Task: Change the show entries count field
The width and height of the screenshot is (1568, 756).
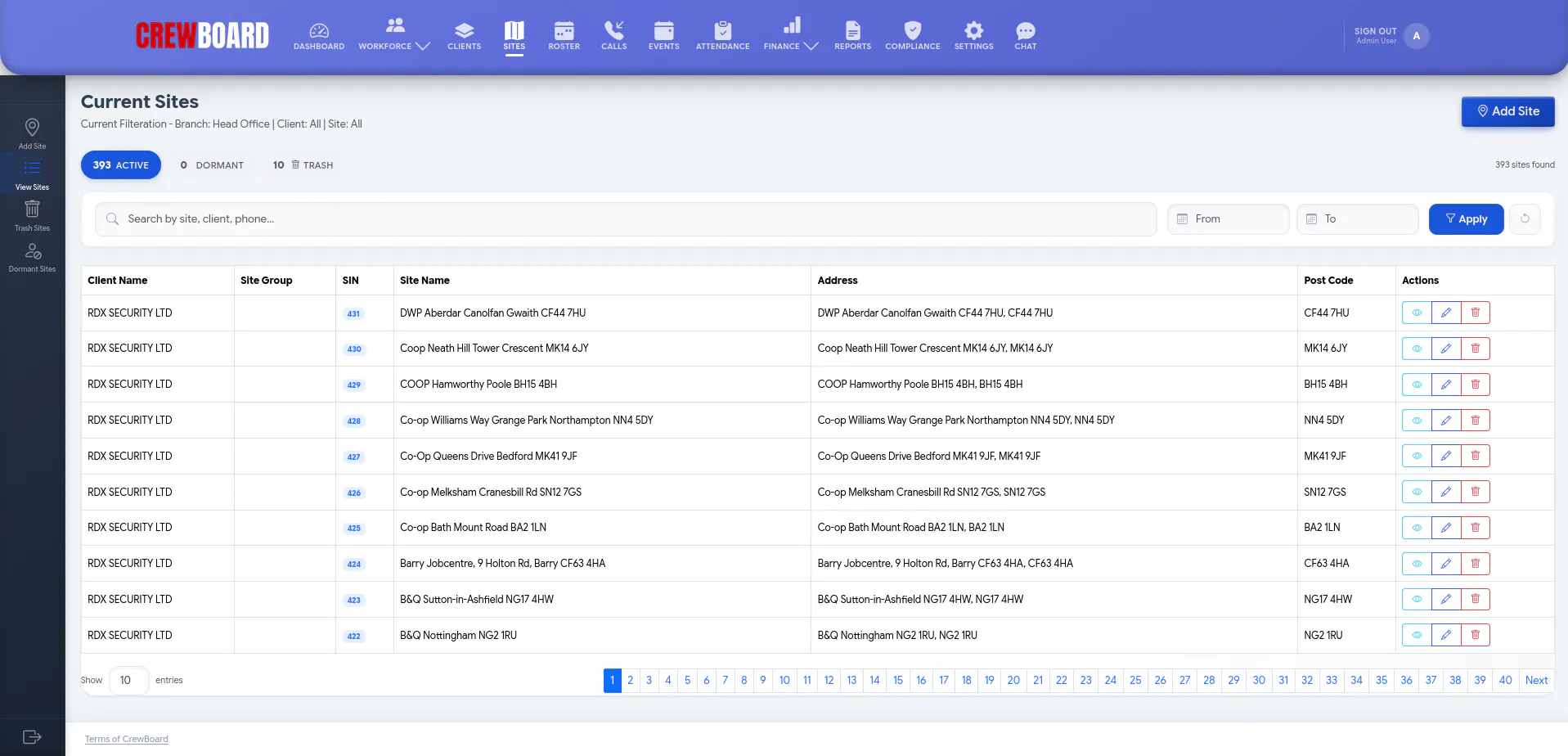Action: point(128,681)
